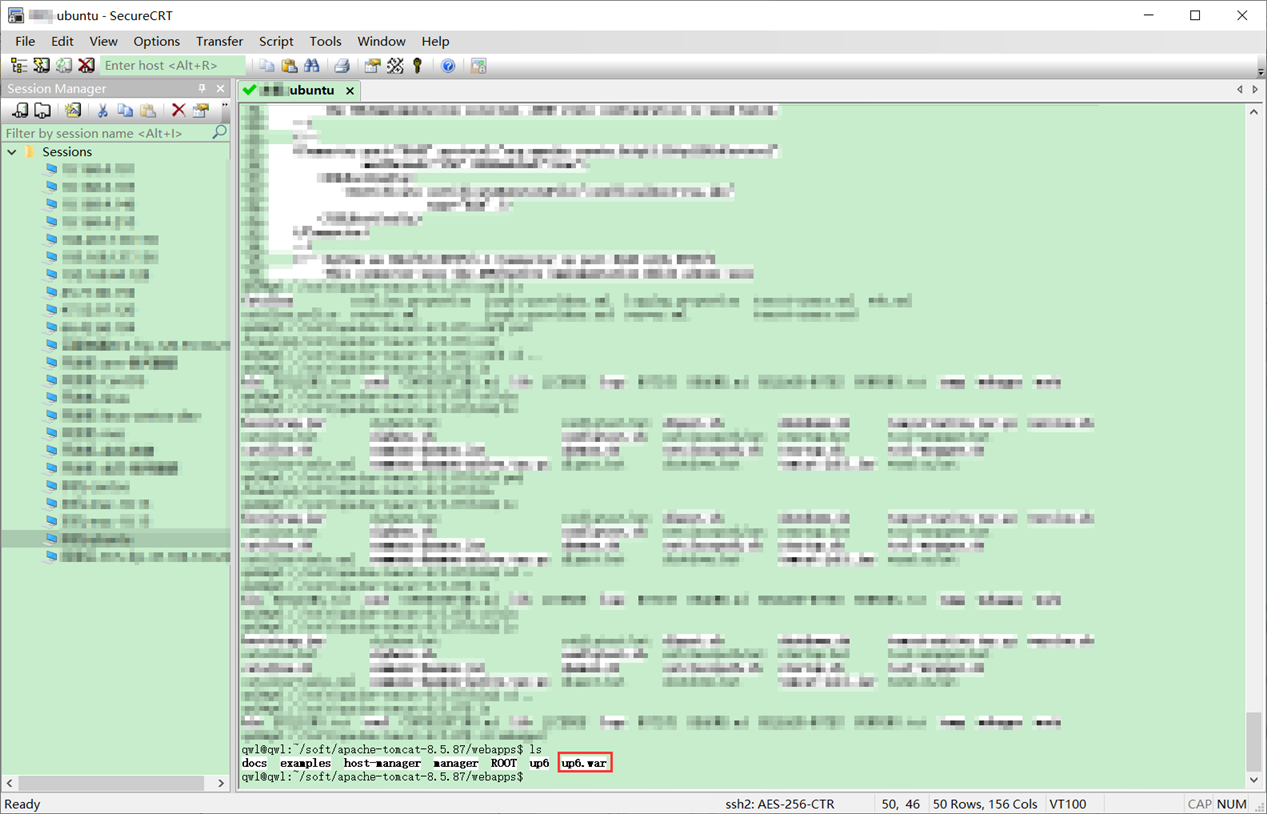1267x814 pixels.
Task: Pin the Session Manager panel
Action: click(202, 89)
